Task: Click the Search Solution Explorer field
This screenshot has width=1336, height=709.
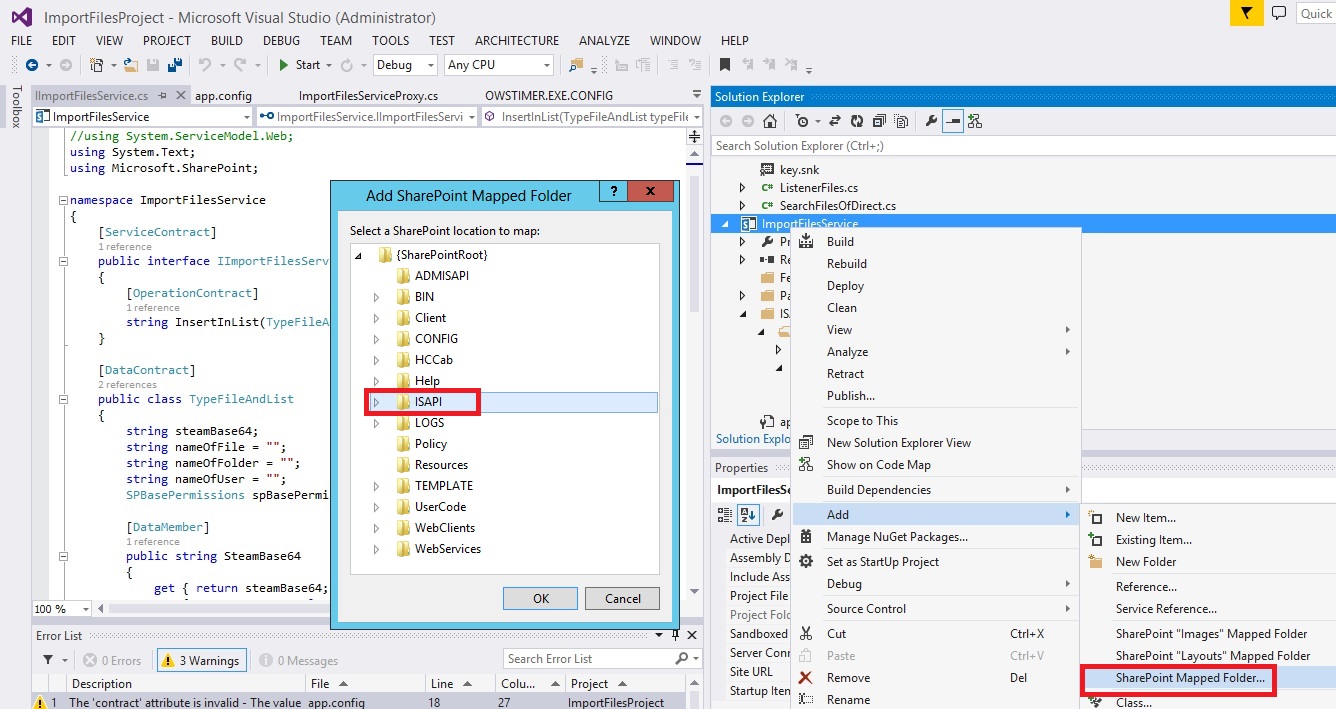Action: (x=1023, y=146)
